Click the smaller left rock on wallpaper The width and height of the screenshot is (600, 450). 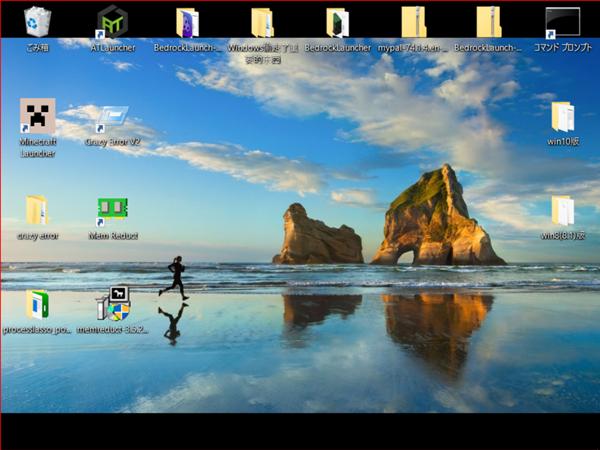point(316,238)
